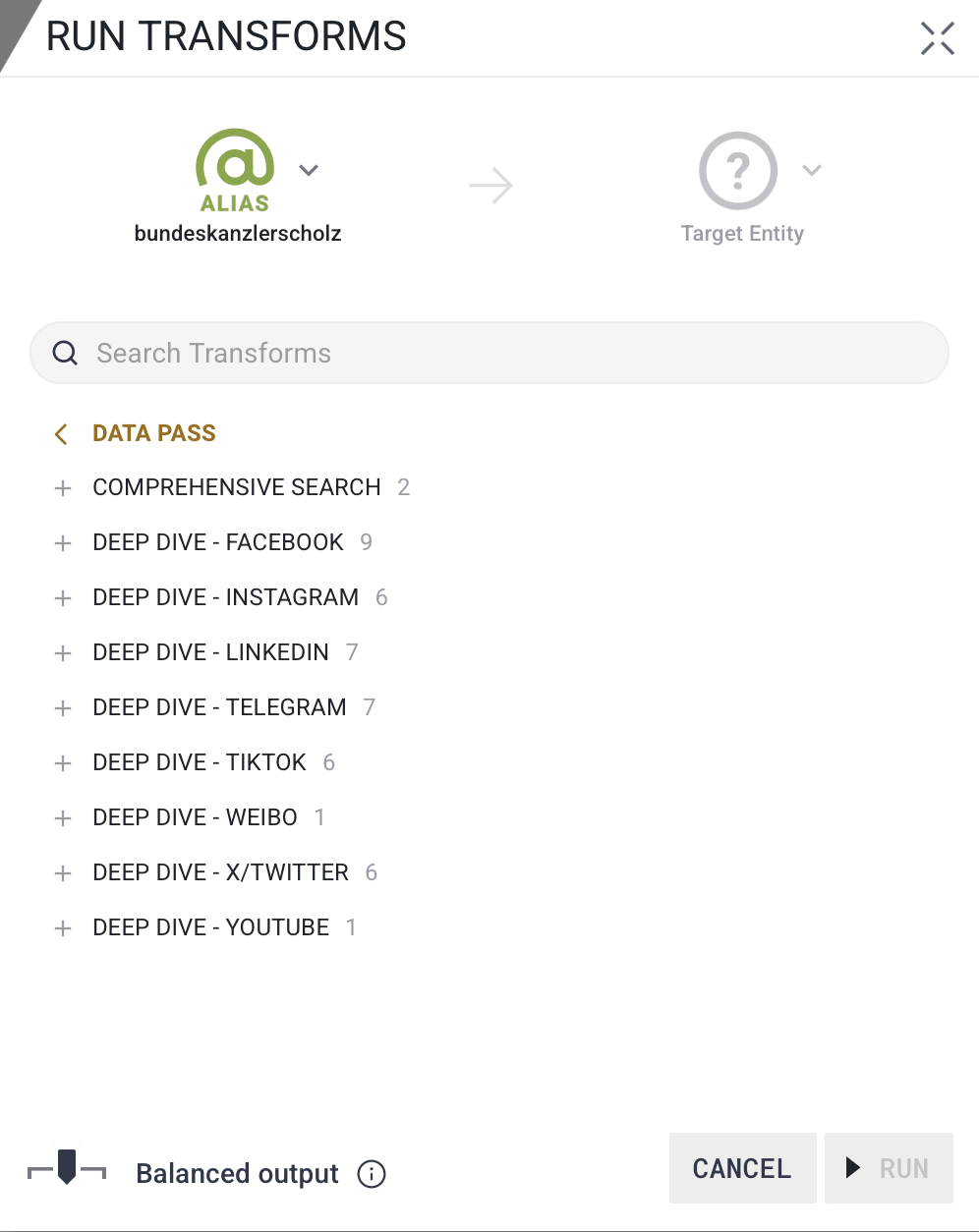Open the Target Entity dropdown arrow
979x1232 pixels.
[x=811, y=170]
